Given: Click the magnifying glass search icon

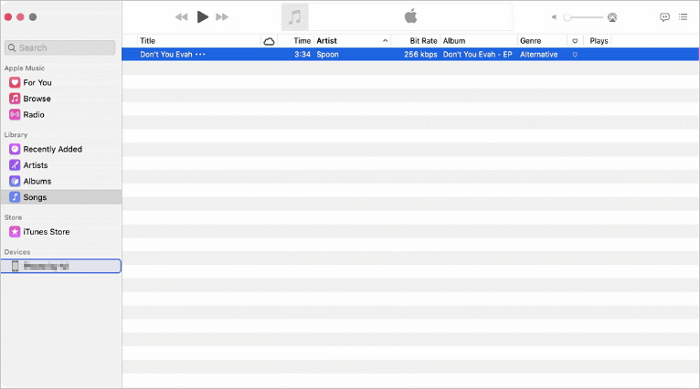Looking at the screenshot, I should pos(12,48).
